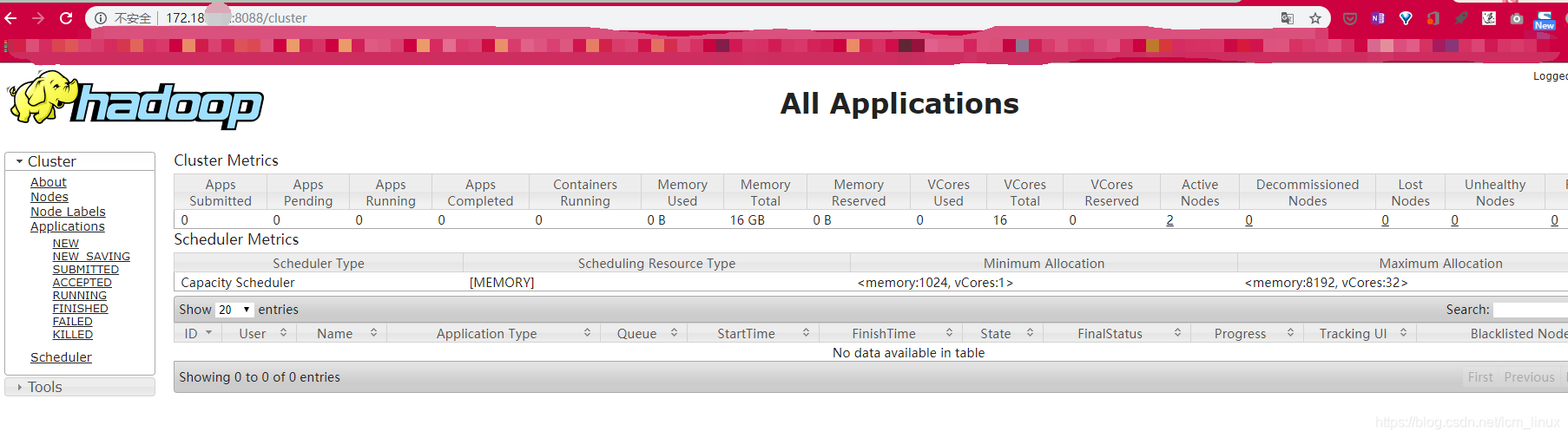Click the Showing 0 to 0 entries text
Image resolution: width=1568 pixels, height=438 pixels.
(x=260, y=377)
